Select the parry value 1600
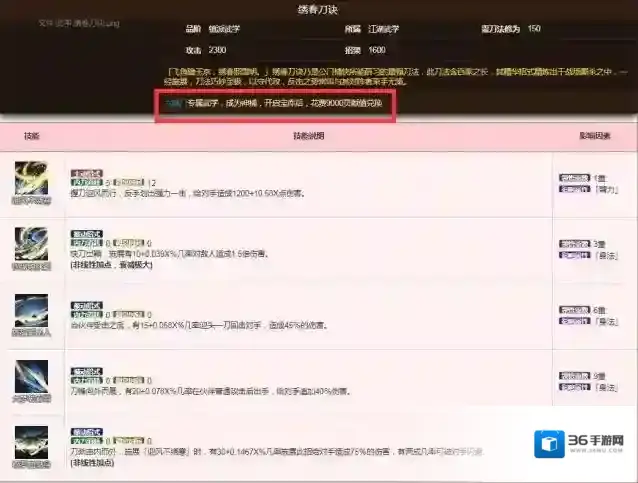The height and width of the screenshot is (483, 638). (x=377, y=50)
